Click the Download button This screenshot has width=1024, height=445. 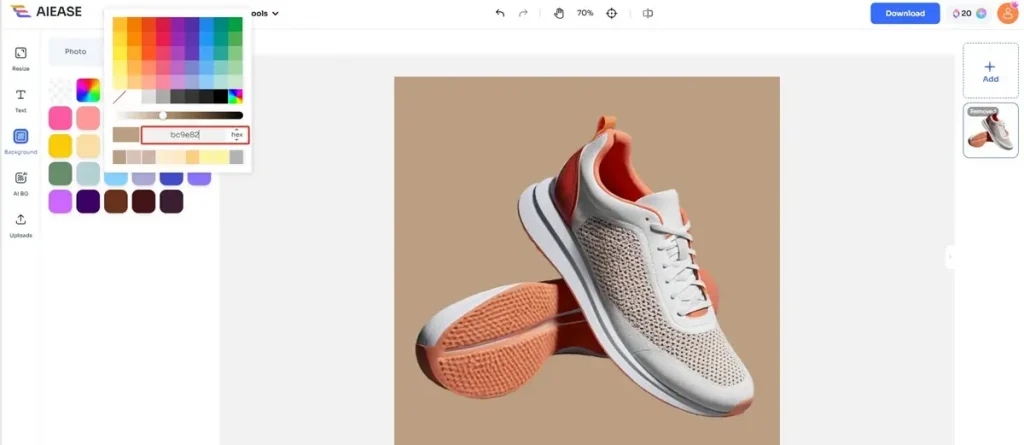click(905, 14)
